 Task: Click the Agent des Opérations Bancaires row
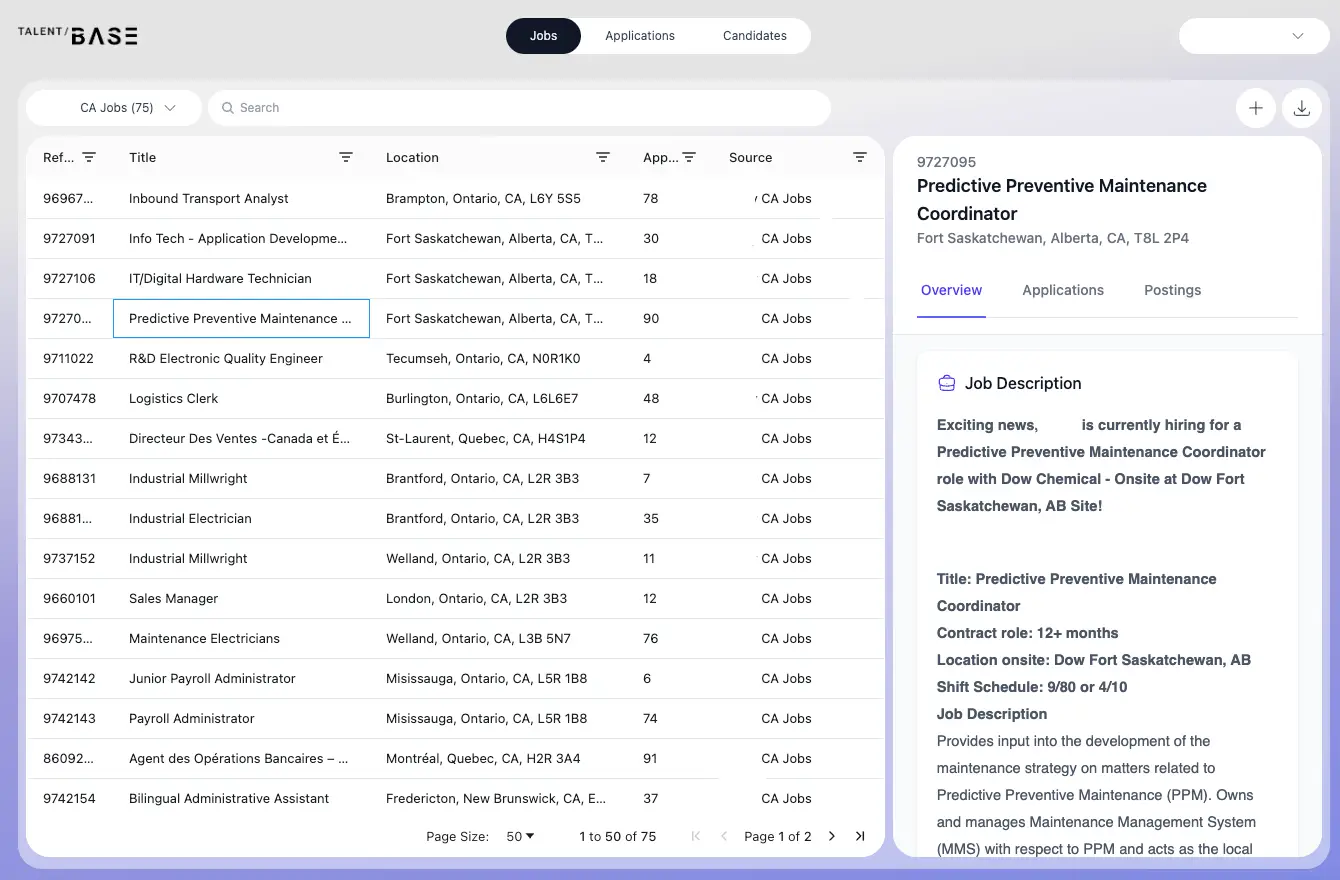455,758
